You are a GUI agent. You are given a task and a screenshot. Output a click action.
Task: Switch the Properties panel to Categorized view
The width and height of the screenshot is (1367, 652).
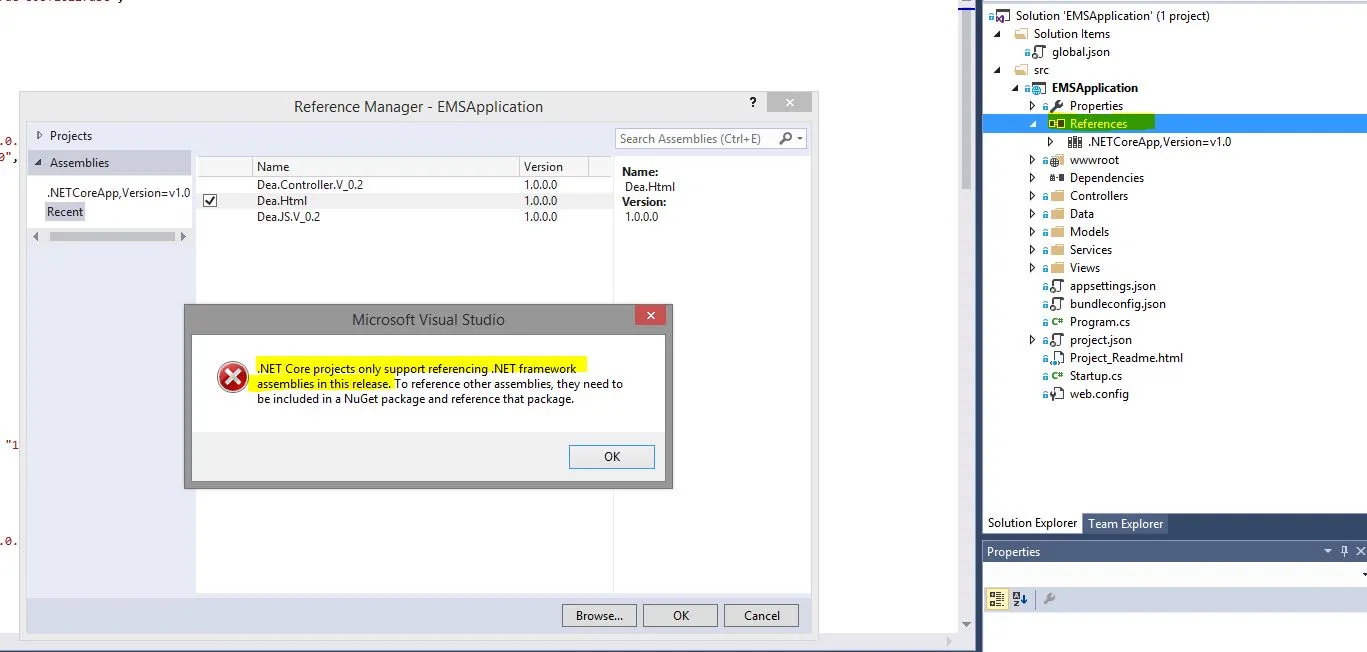(997, 599)
